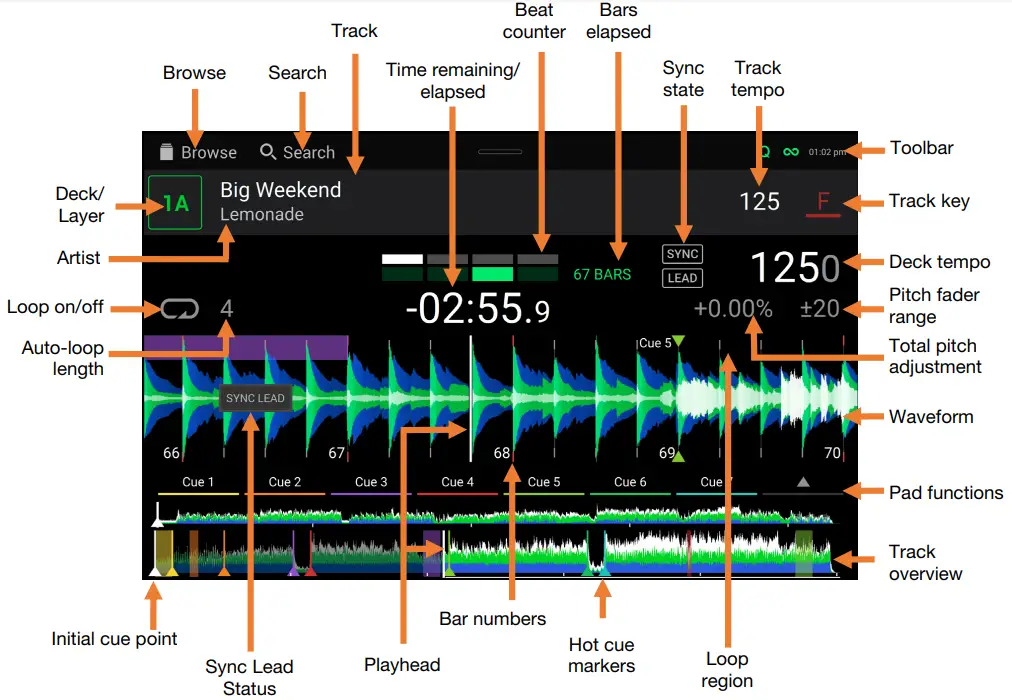Select the Cue 6 pad function
This screenshot has height=700, width=1012.
click(630, 483)
